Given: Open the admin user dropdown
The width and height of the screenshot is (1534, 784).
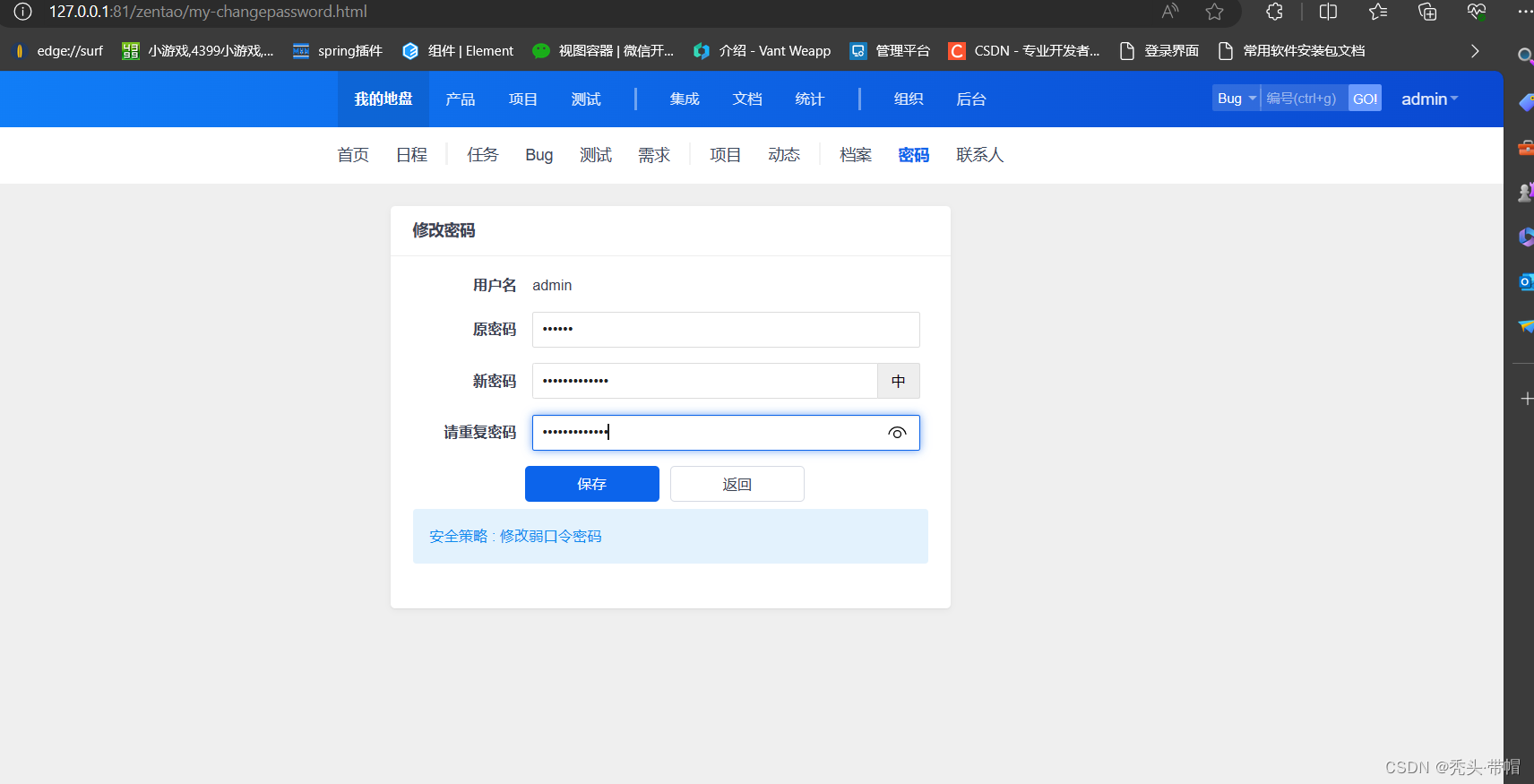Looking at the screenshot, I should tap(1429, 99).
